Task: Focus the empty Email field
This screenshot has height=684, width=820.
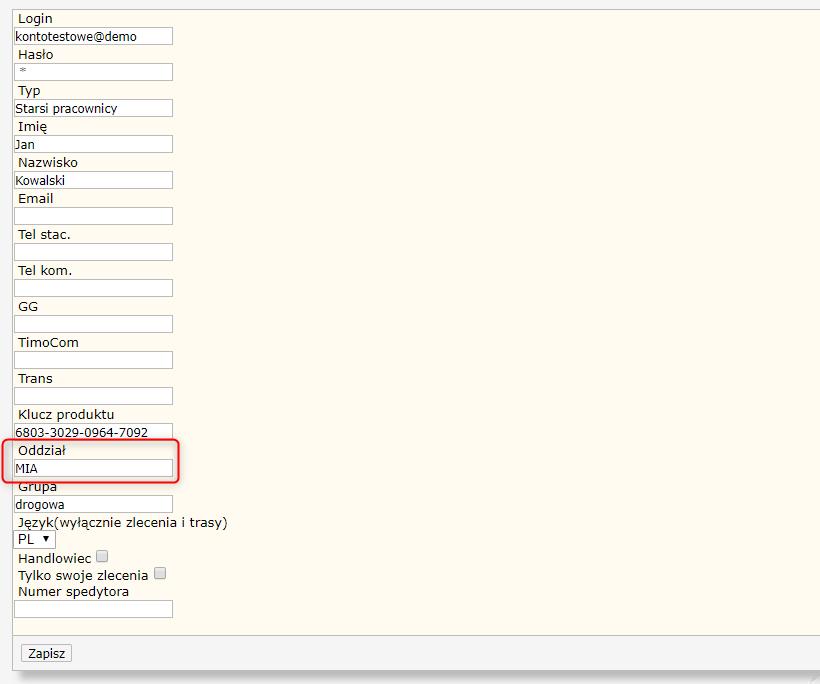Action: [93, 216]
